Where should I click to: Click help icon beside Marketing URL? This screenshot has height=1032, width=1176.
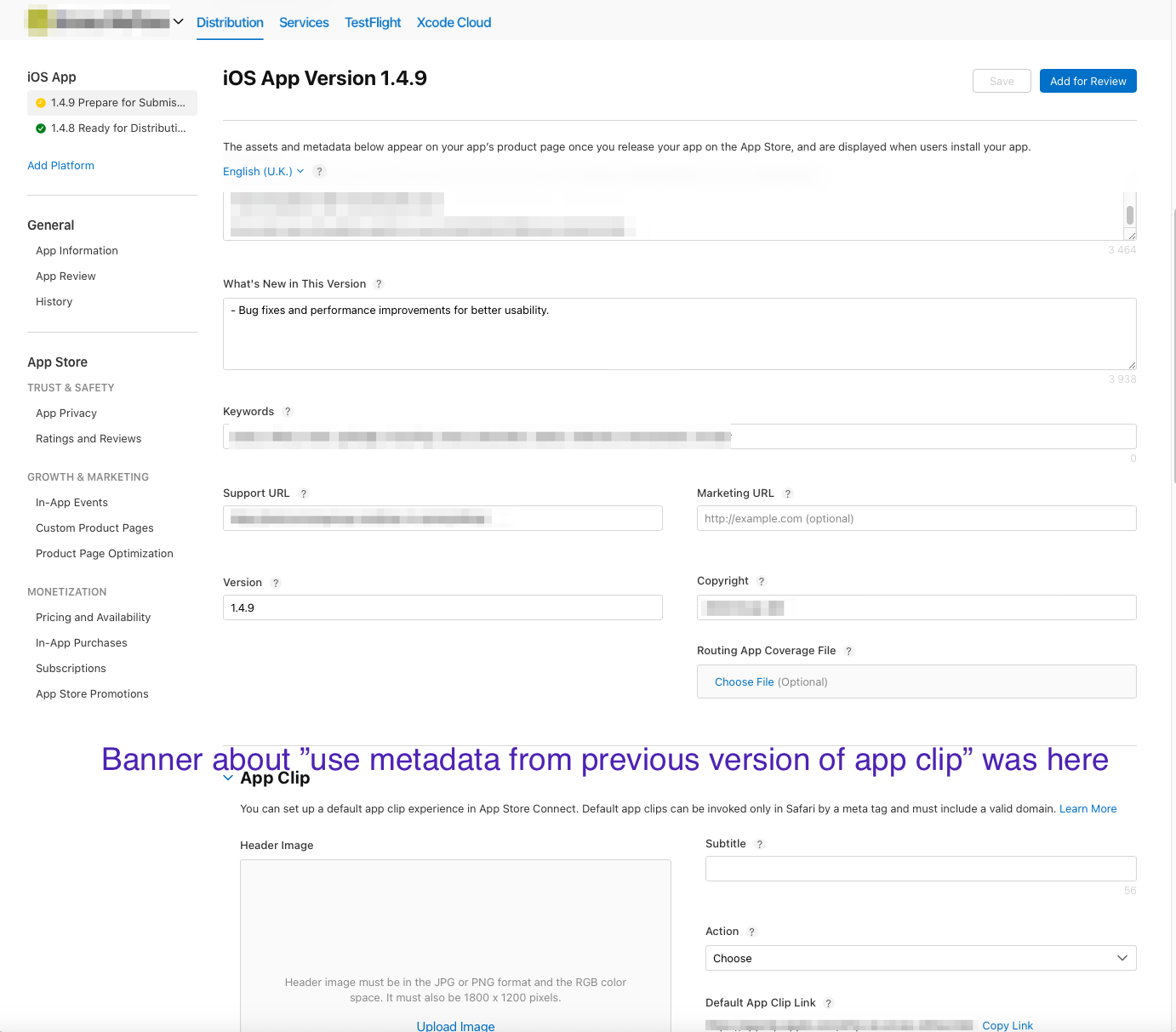(x=788, y=493)
